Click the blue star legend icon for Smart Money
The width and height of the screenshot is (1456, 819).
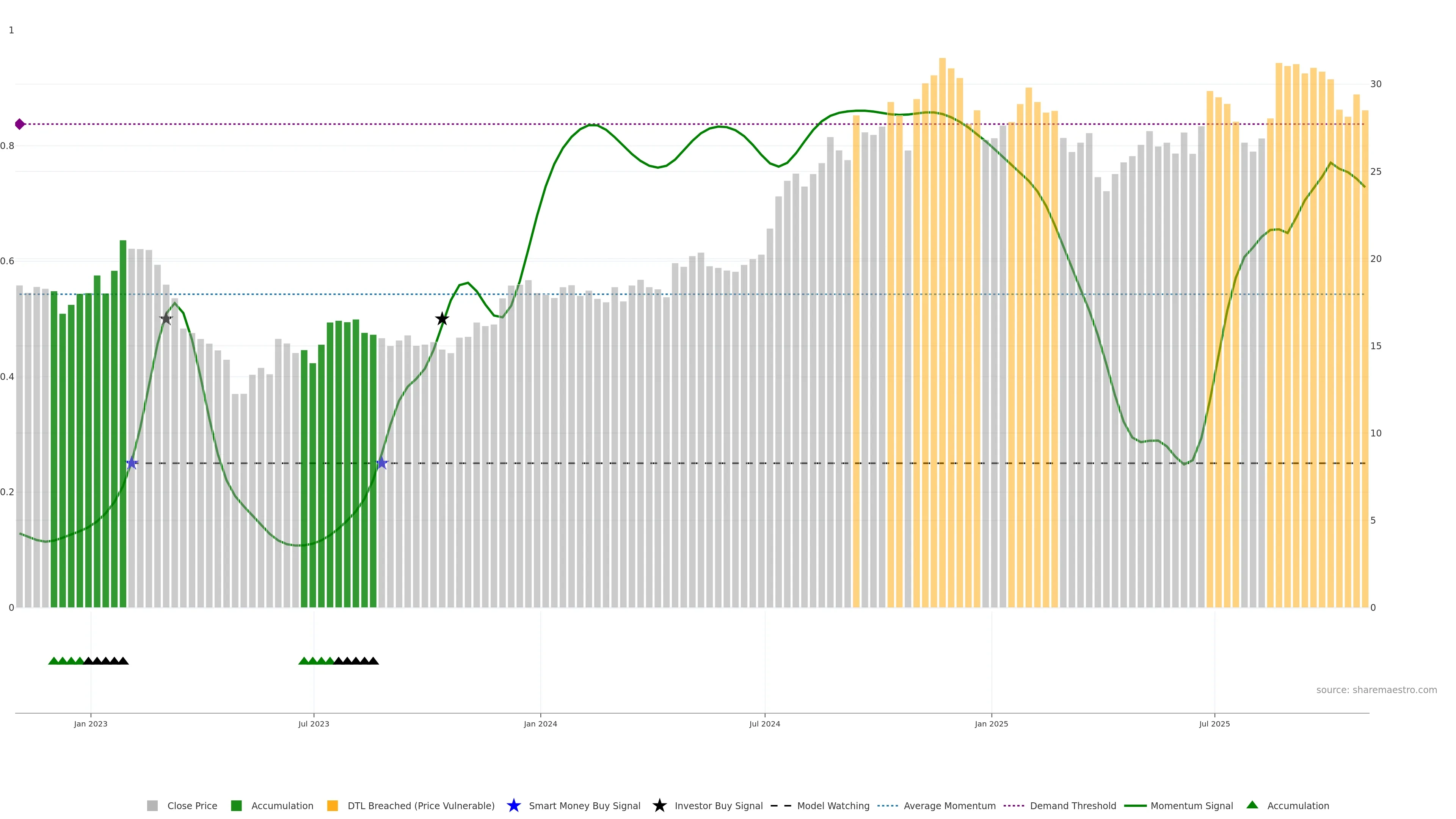513,805
